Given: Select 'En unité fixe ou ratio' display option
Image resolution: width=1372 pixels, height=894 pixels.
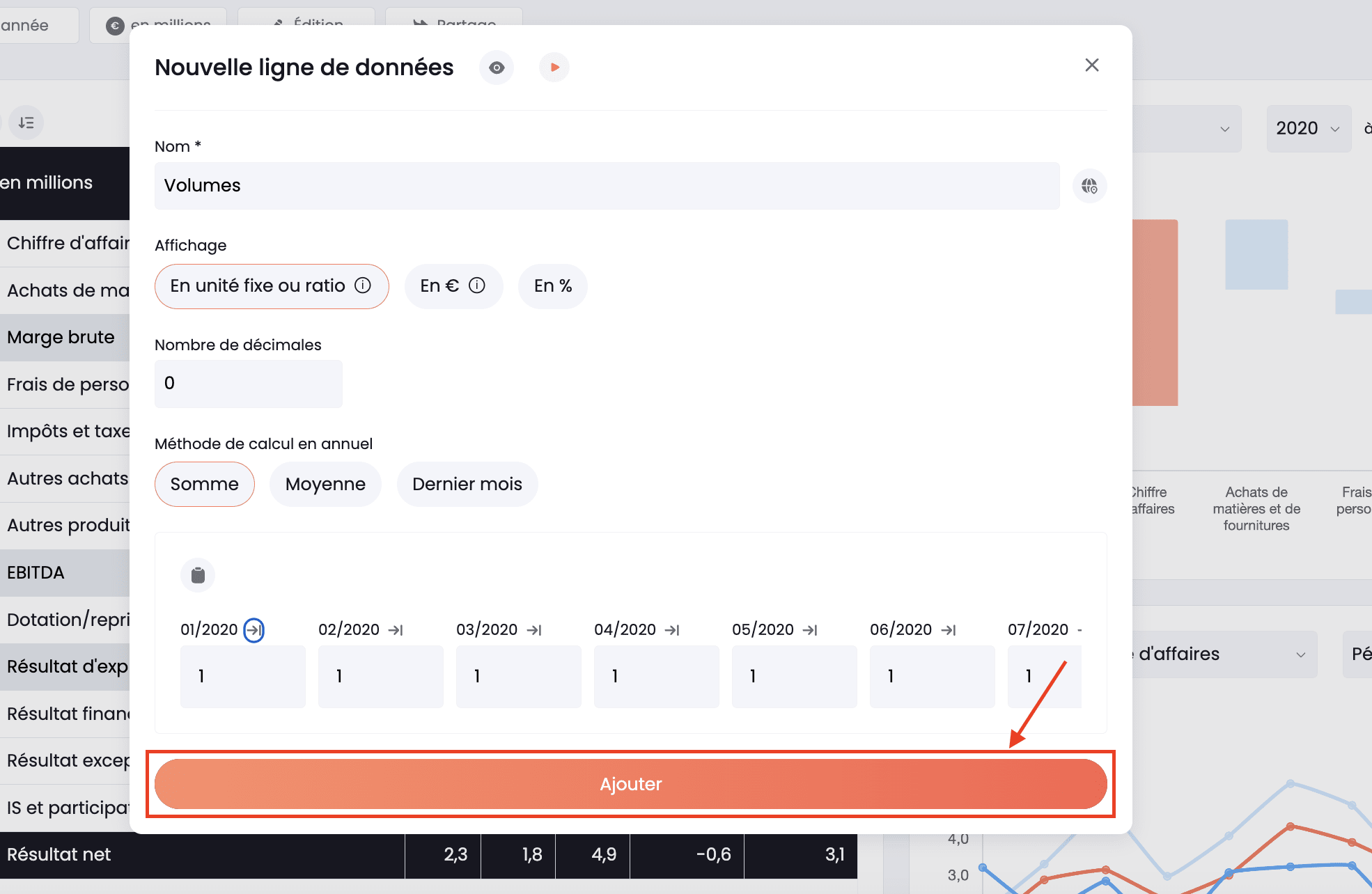Looking at the screenshot, I should pyautogui.click(x=272, y=286).
